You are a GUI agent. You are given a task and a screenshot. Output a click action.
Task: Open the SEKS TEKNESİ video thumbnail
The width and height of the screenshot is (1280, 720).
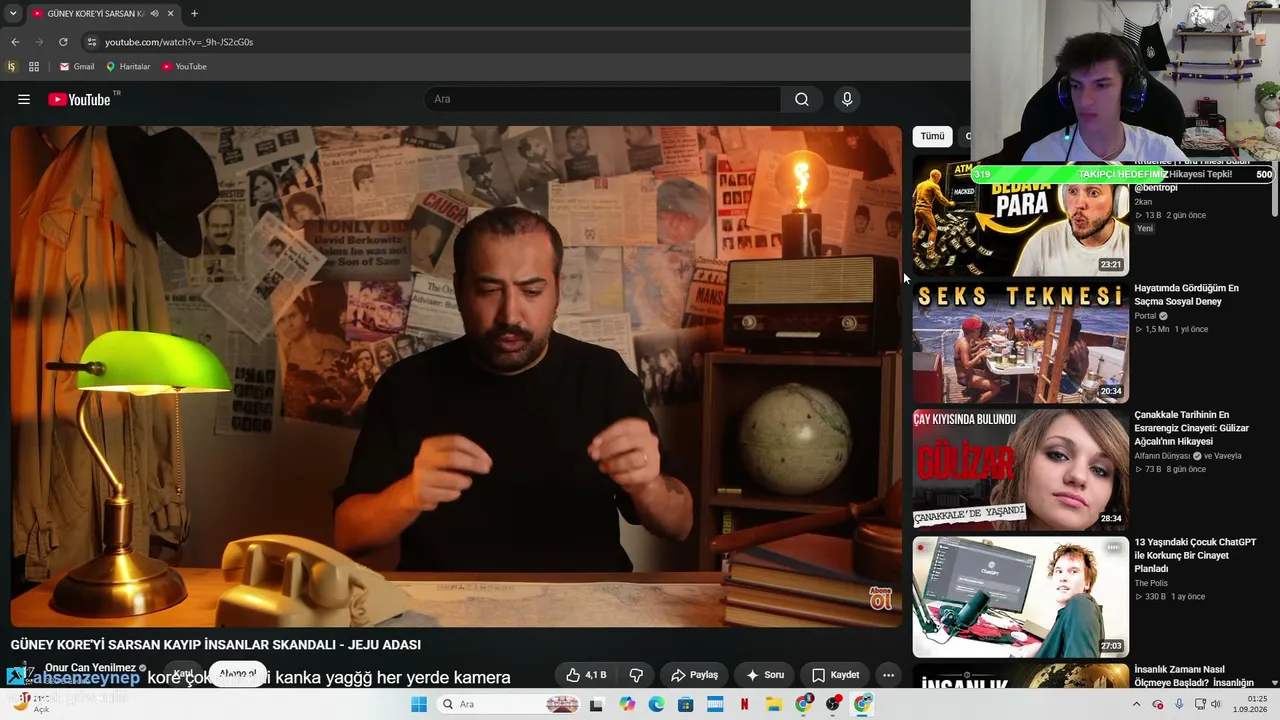pyautogui.click(x=1020, y=342)
